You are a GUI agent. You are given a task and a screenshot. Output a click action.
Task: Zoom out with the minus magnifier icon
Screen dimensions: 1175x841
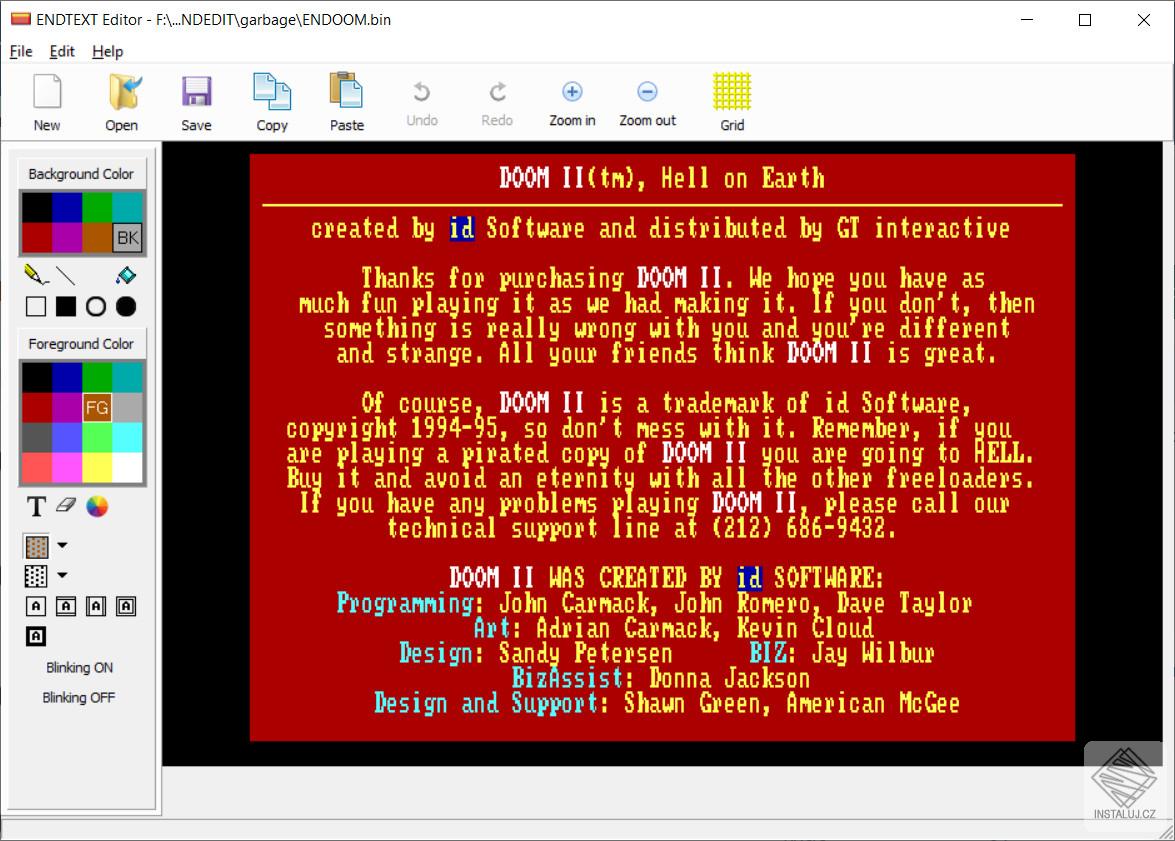coord(647,104)
